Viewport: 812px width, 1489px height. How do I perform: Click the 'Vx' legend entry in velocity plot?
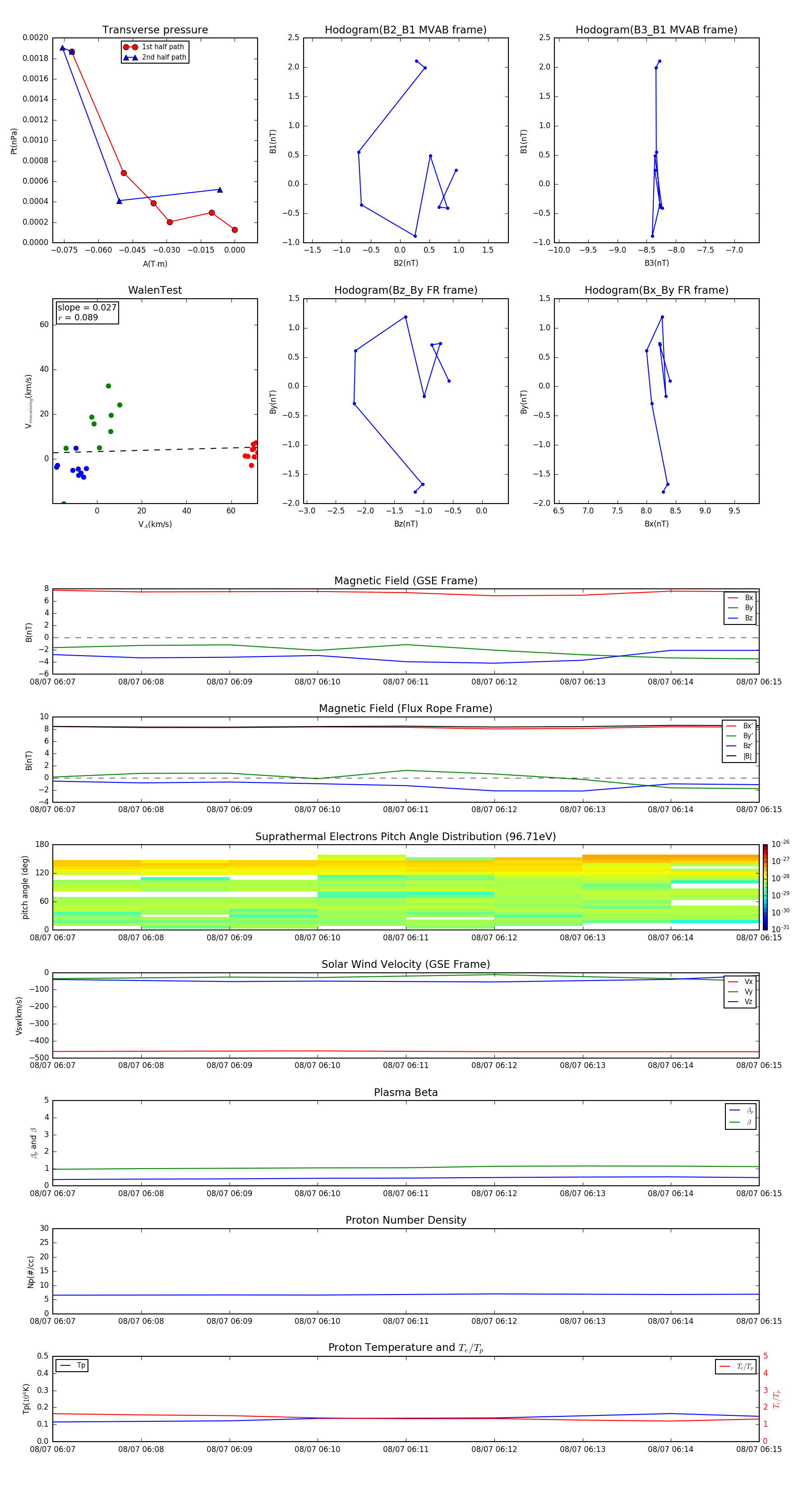click(x=740, y=981)
